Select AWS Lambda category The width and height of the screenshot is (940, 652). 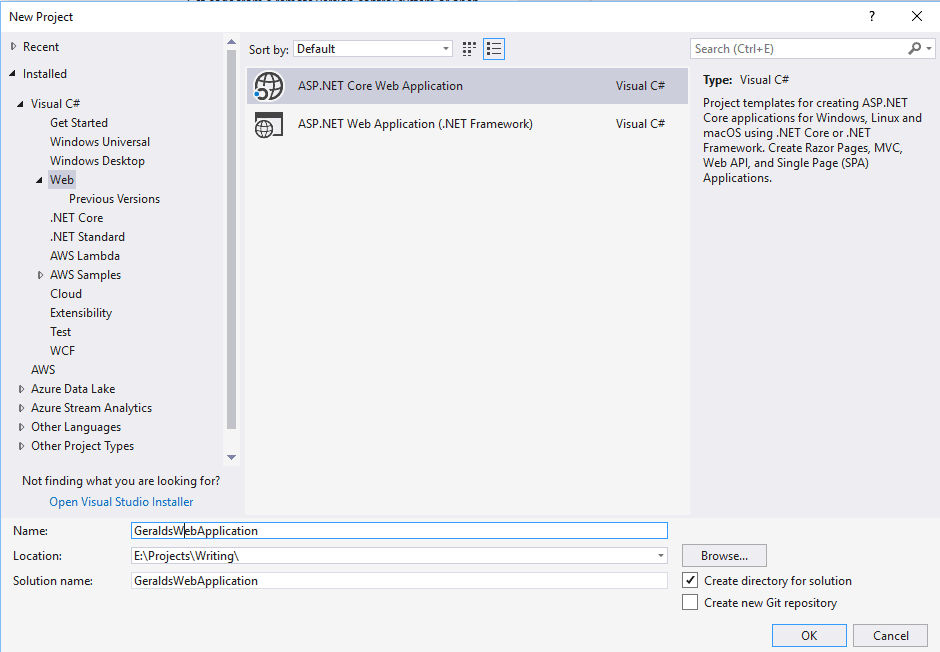85,256
